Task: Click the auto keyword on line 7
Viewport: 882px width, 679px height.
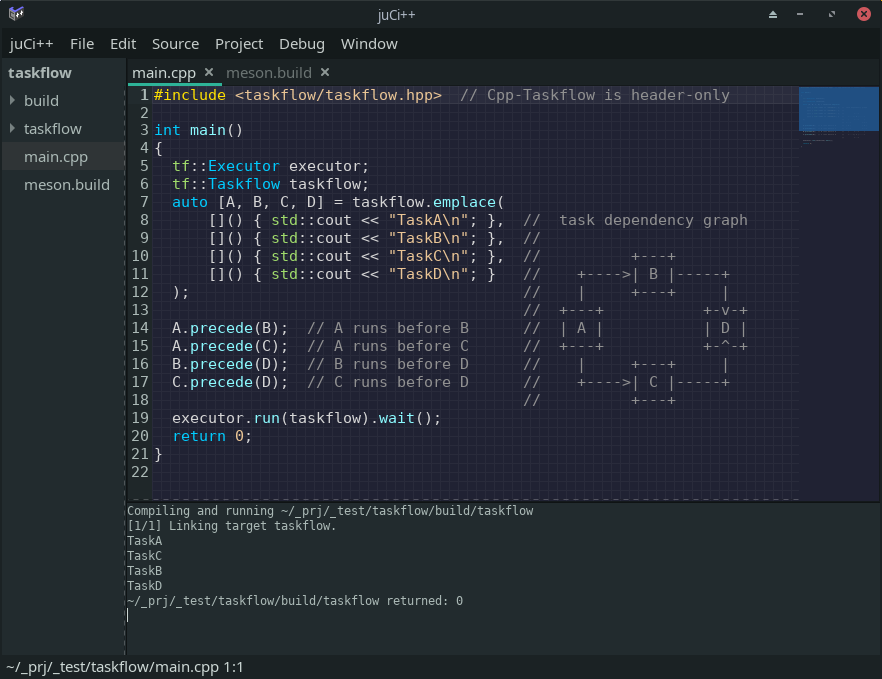Action: click(190, 202)
